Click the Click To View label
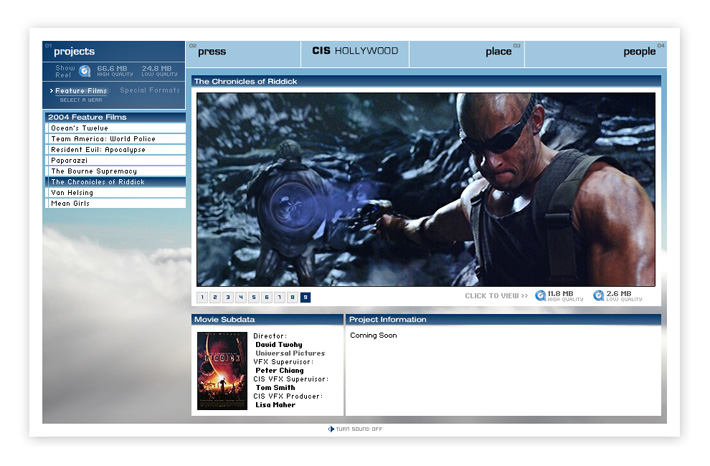This screenshot has width=710, height=466. (496, 296)
